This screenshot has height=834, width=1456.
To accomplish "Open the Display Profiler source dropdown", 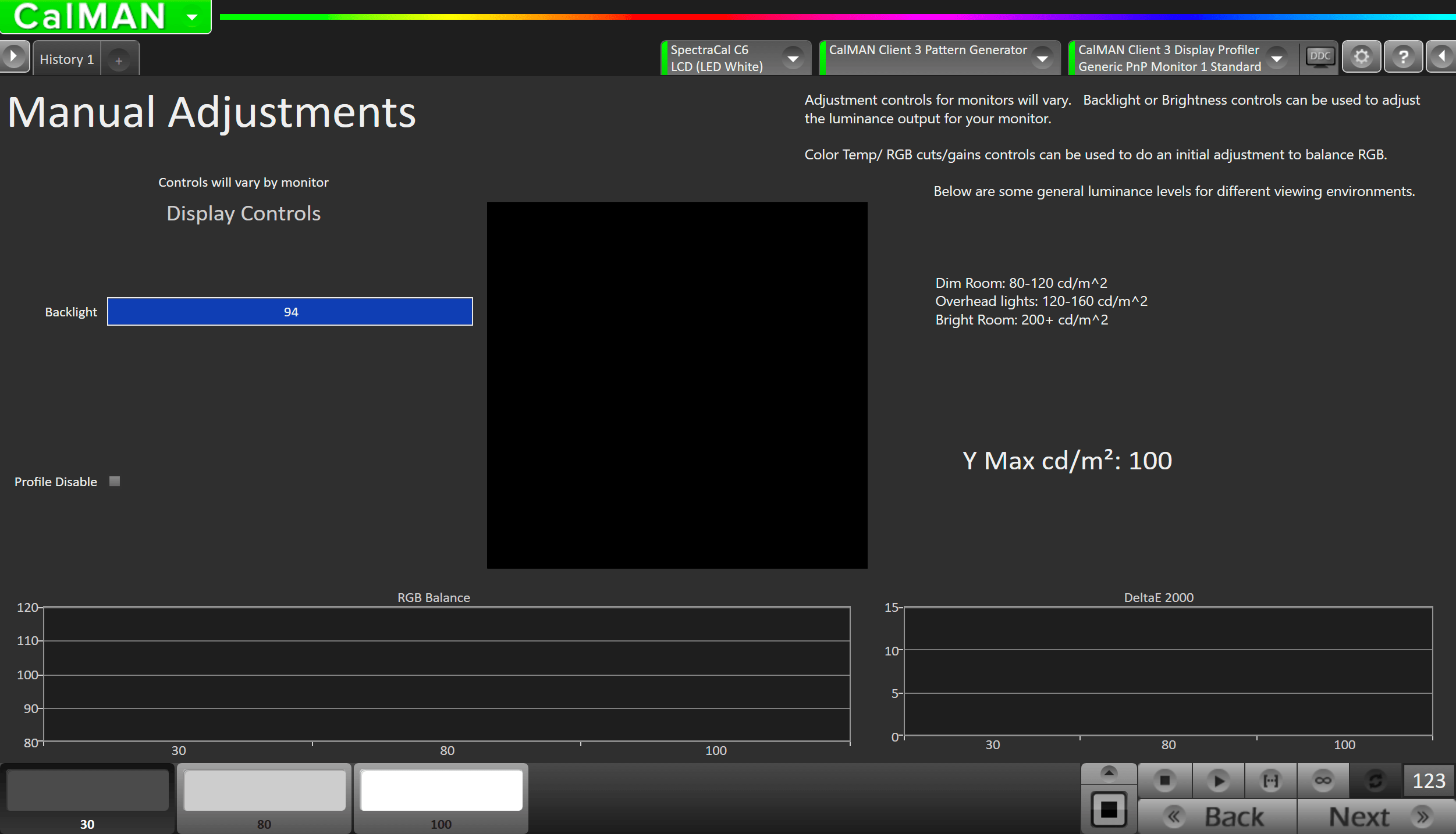I will (x=1277, y=58).
